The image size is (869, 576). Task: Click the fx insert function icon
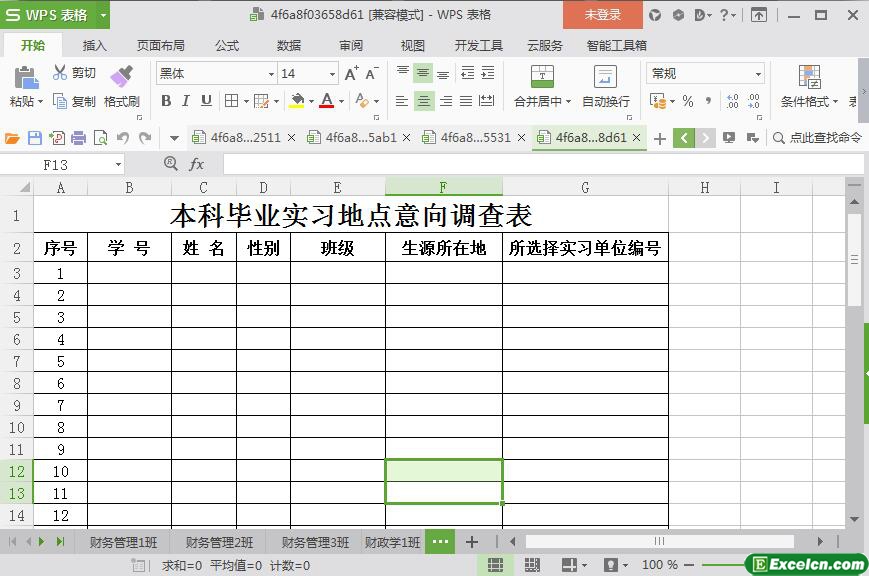197,164
